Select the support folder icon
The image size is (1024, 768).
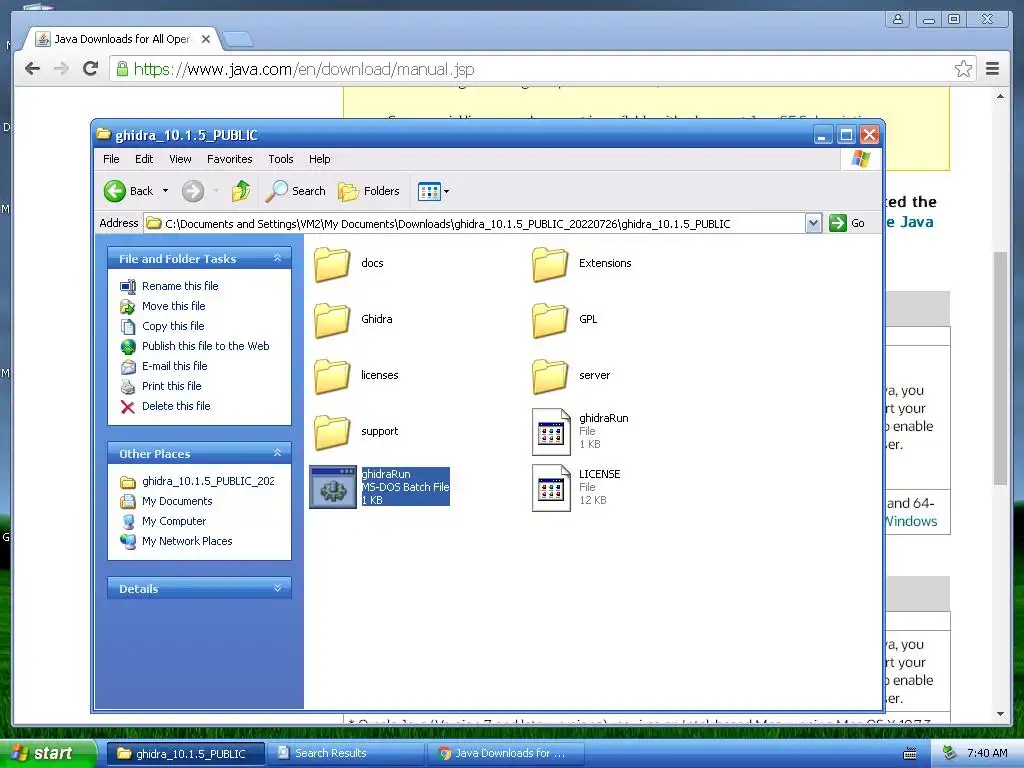pos(332,432)
